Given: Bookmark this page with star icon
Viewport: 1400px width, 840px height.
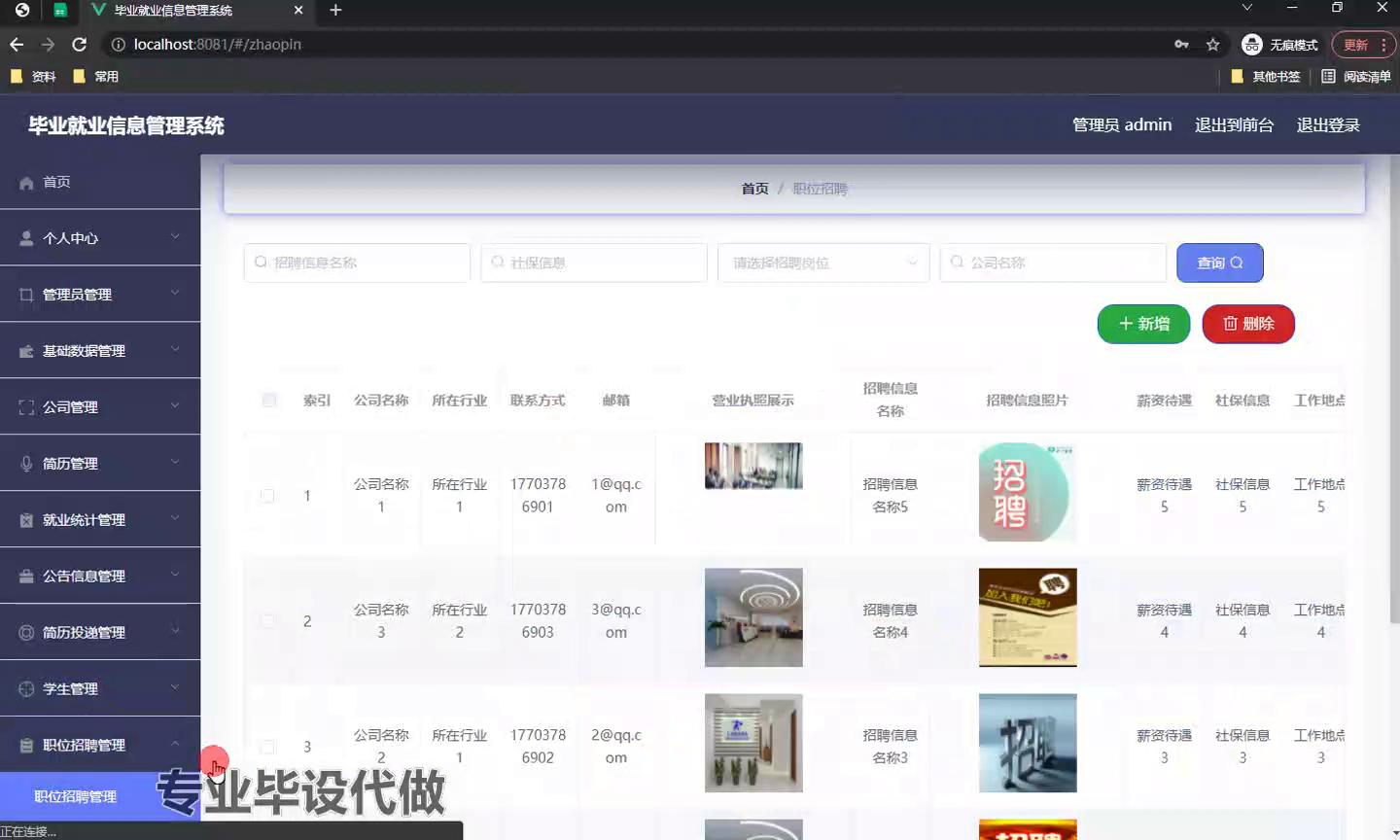Looking at the screenshot, I should click(1212, 45).
